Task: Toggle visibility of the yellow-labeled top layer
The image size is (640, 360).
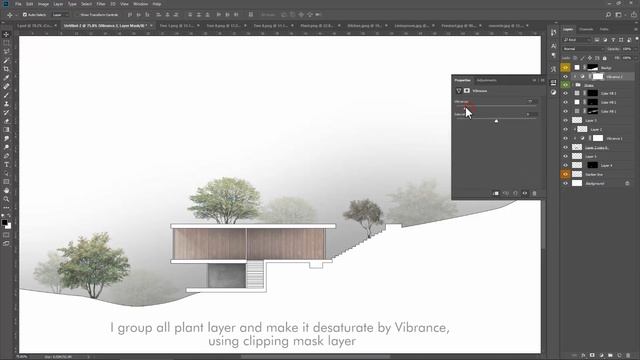Action: click(x=565, y=67)
